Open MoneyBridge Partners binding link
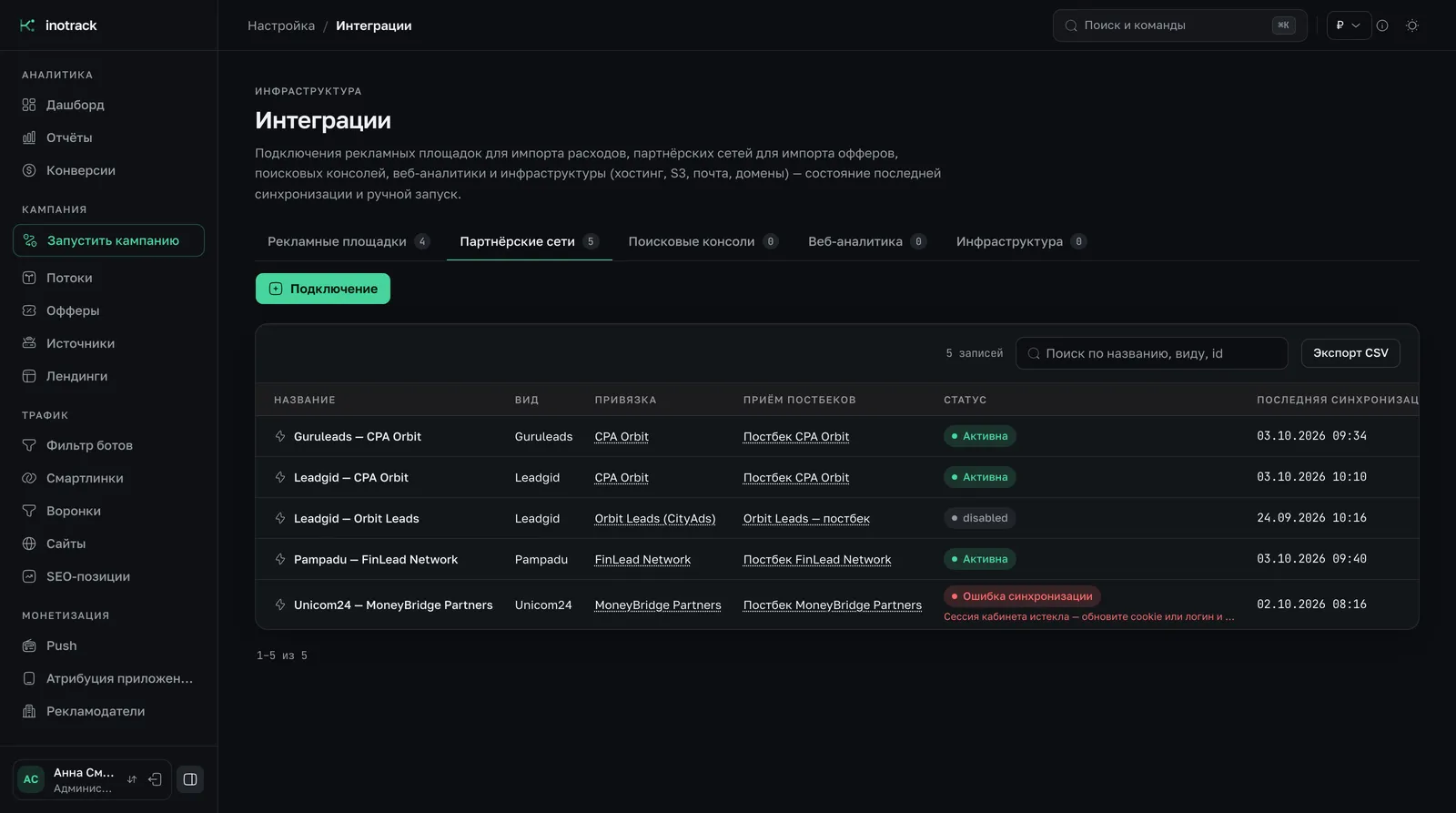 (658, 605)
